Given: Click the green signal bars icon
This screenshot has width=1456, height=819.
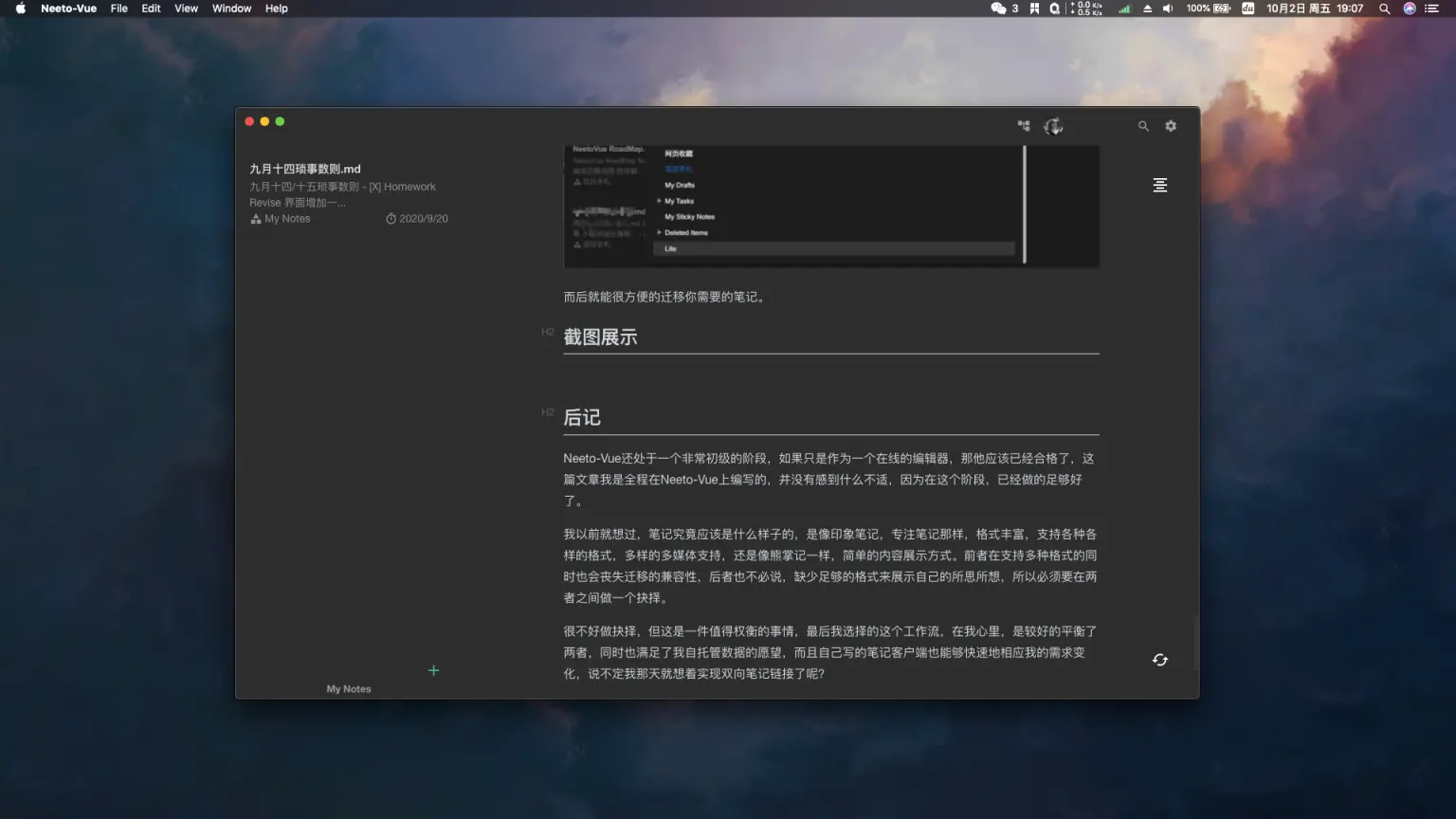Looking at the screenshot, I should click(1124, 9).
